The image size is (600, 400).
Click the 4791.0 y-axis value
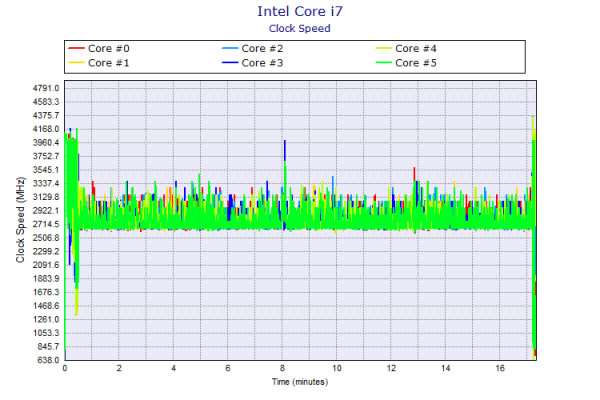[x=46, y=88]
